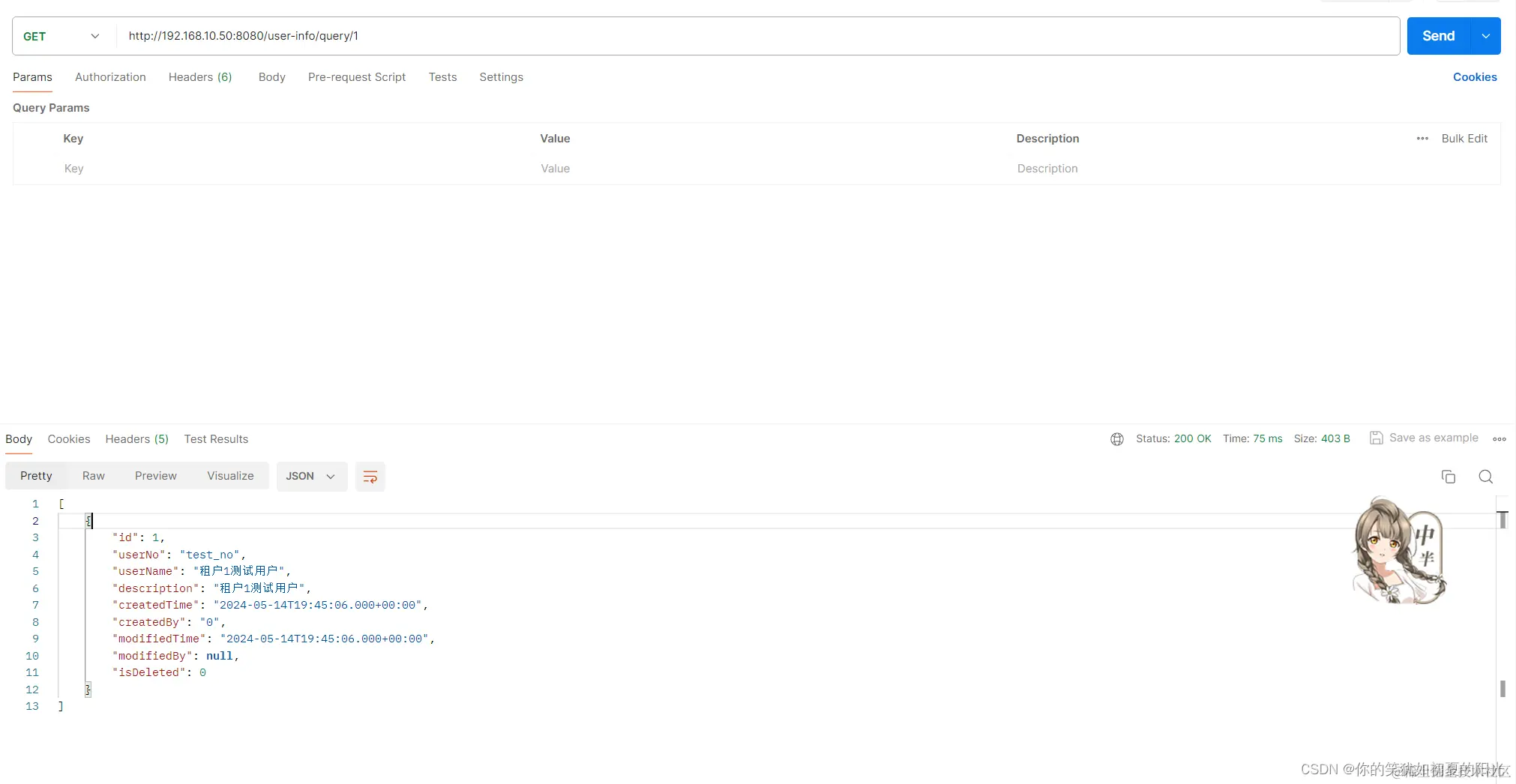Image resolution: width=1516 pixels, height=784 pixels.
Task: Select the Preview view mode
Action: pyautogui.click(x=155, y=476)
